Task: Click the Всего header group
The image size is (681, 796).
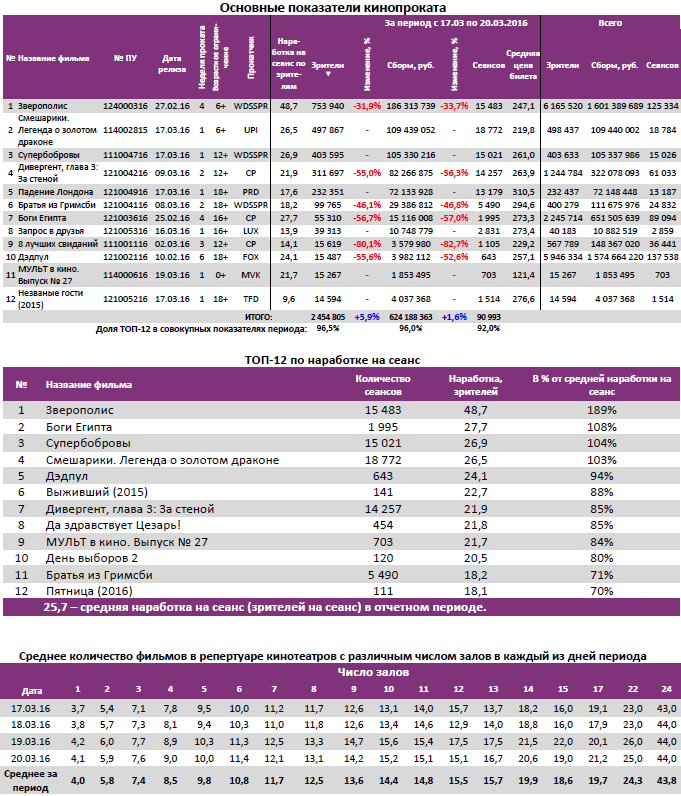Action: pos(609,21)
